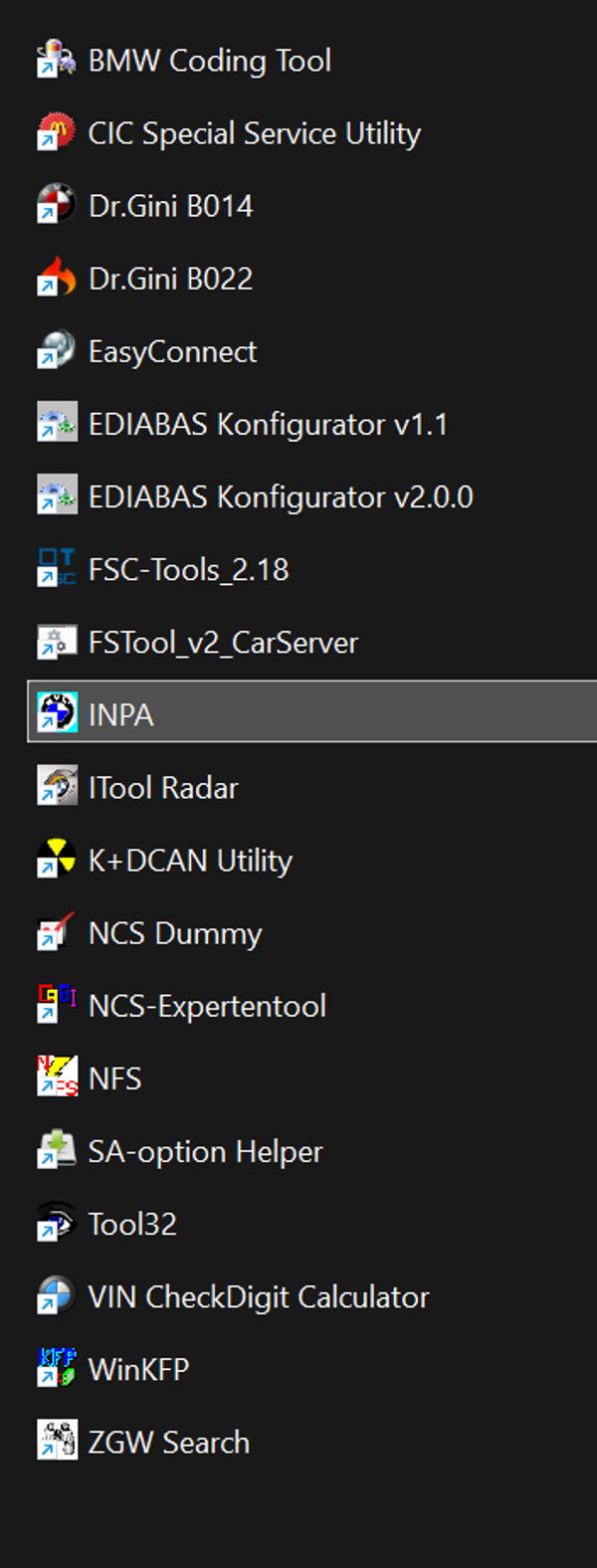Image resolution: width=597 pixels, height=1568 pixels.
Task: Open NCS Dummy entry text
Action: point(176,933)
